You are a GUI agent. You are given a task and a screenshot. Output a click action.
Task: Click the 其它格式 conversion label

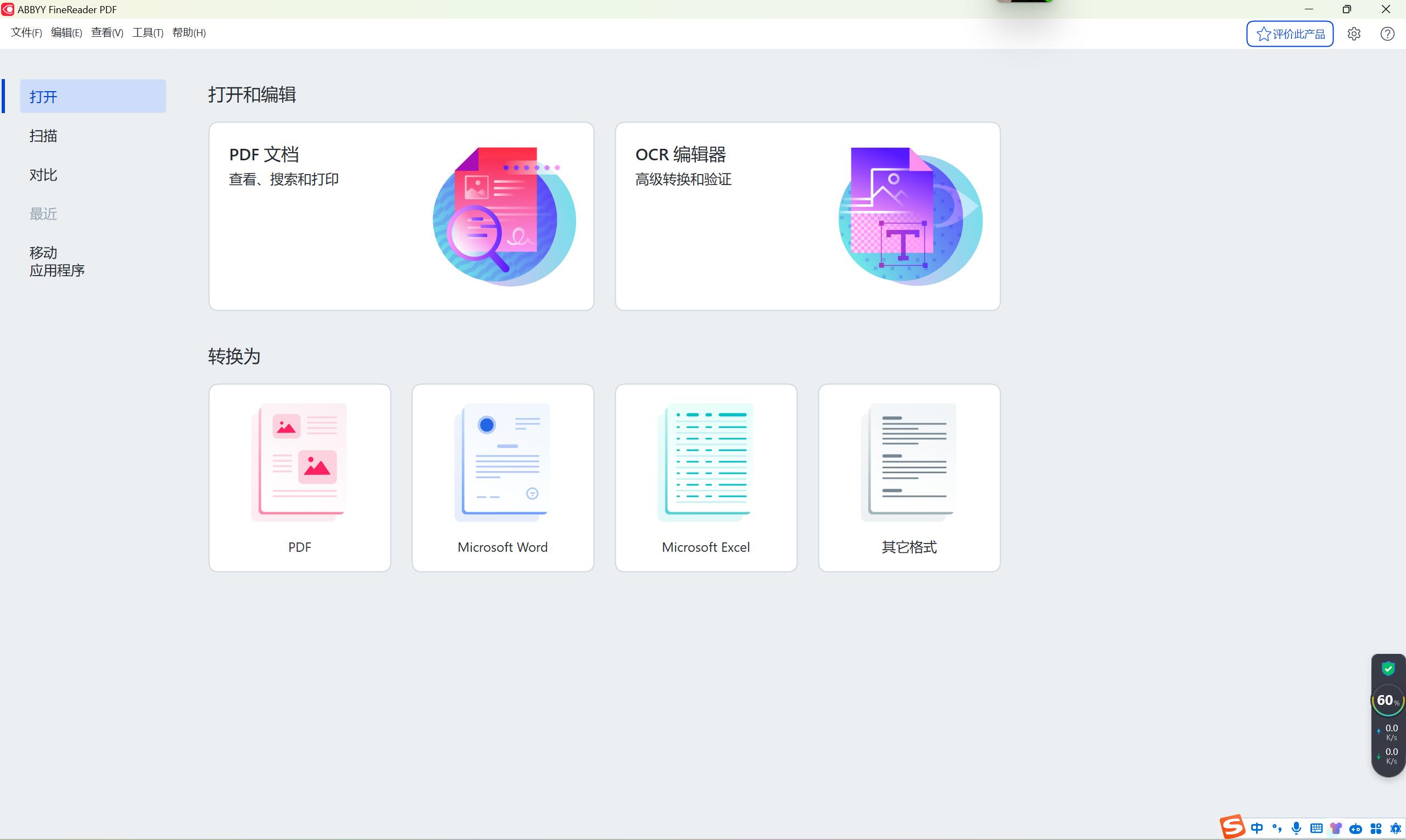click(909, 547)
